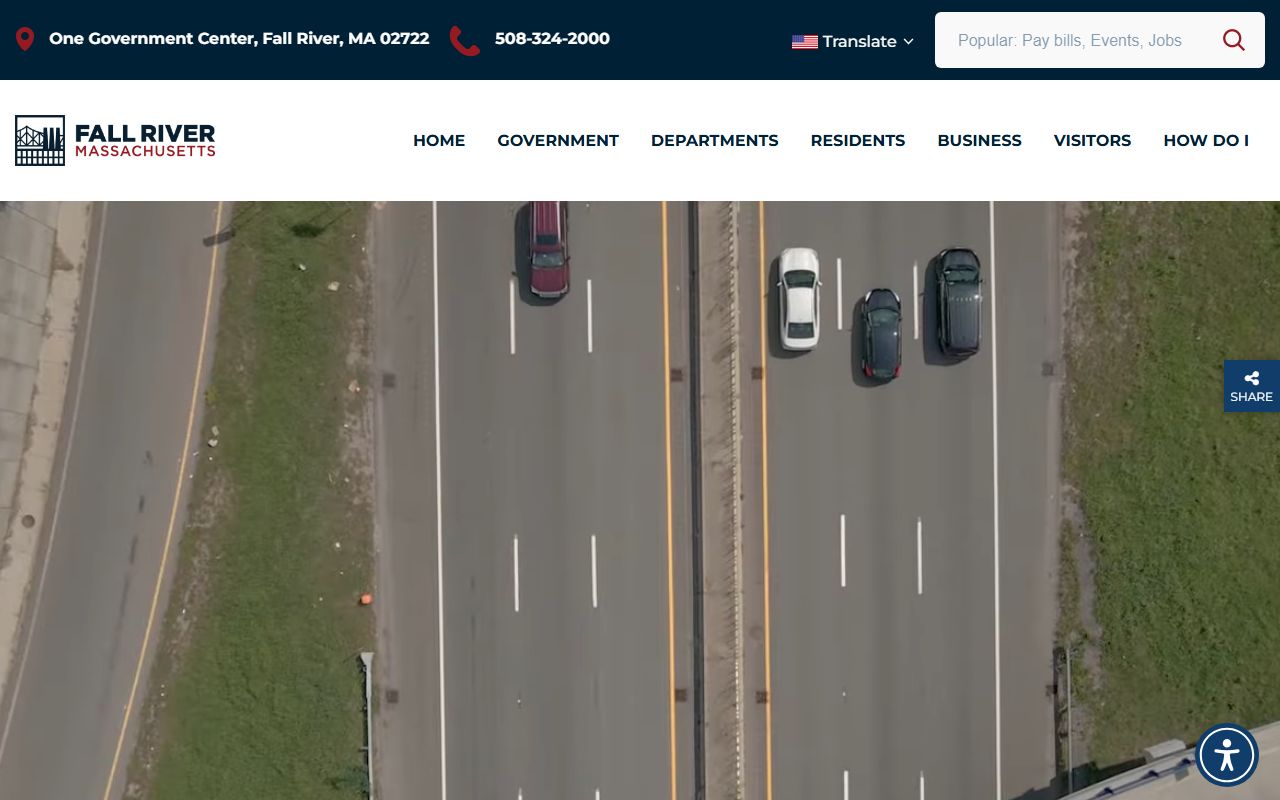The width and height of the screenshot is (1280, 800).
Task: Open the Government menu
Action: pos(557,141)
